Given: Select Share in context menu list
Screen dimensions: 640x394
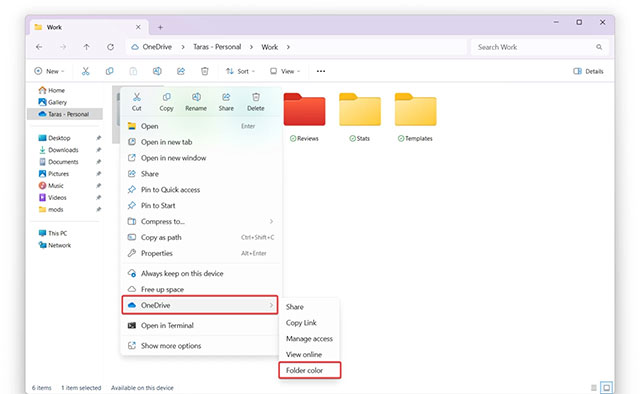Looking at the screenshot, I should pyautogui.click(x=200, y=174).
